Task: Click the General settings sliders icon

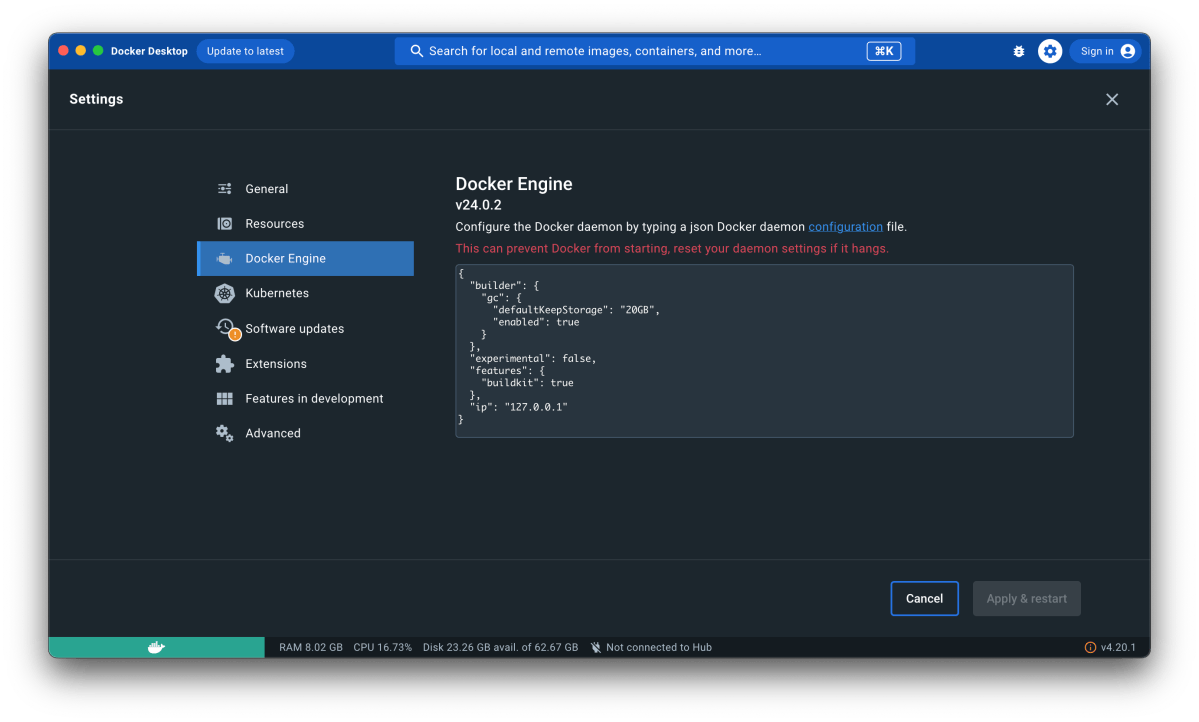Action: [224, 189]
